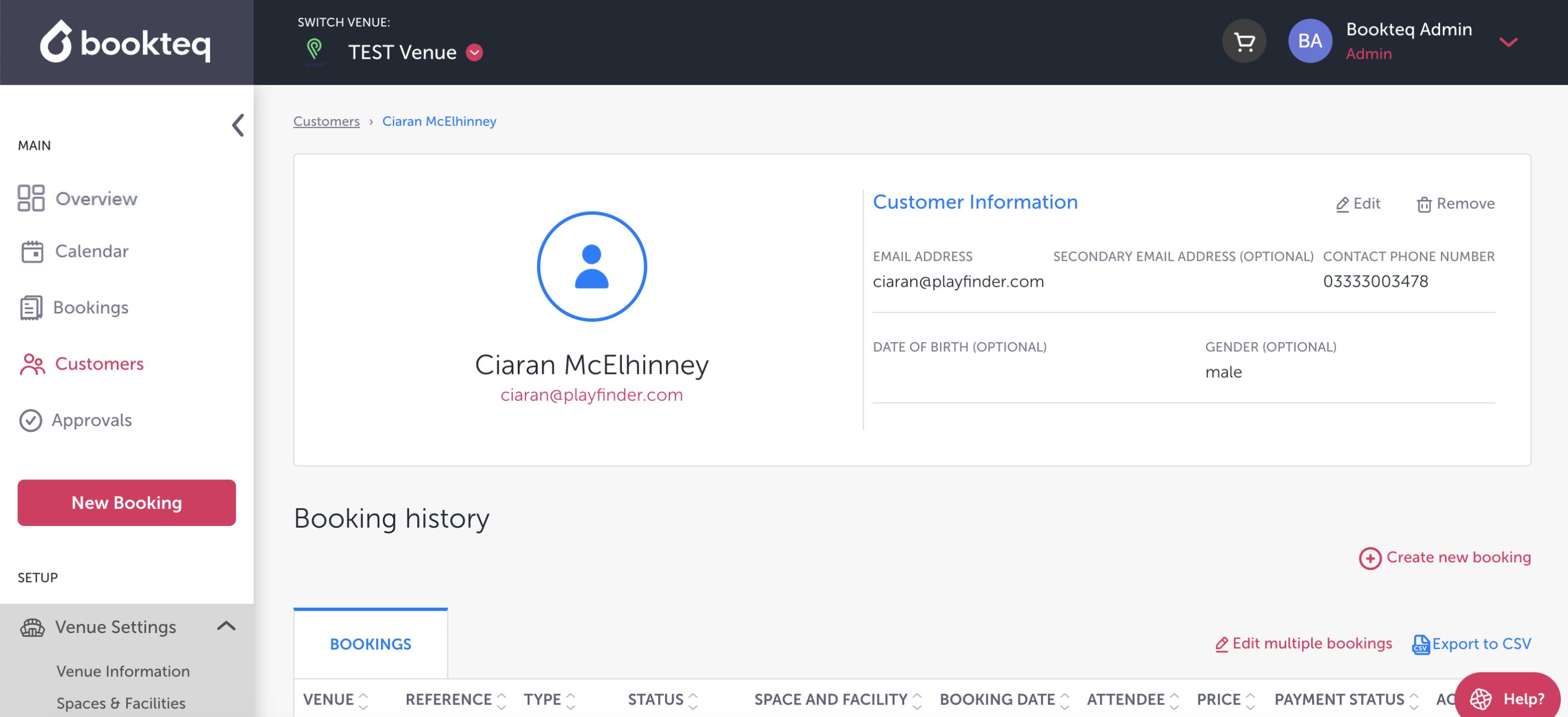Click the Bookings sidebar icon
Viewport: 1568px width, 717px height.
[31, 307]
